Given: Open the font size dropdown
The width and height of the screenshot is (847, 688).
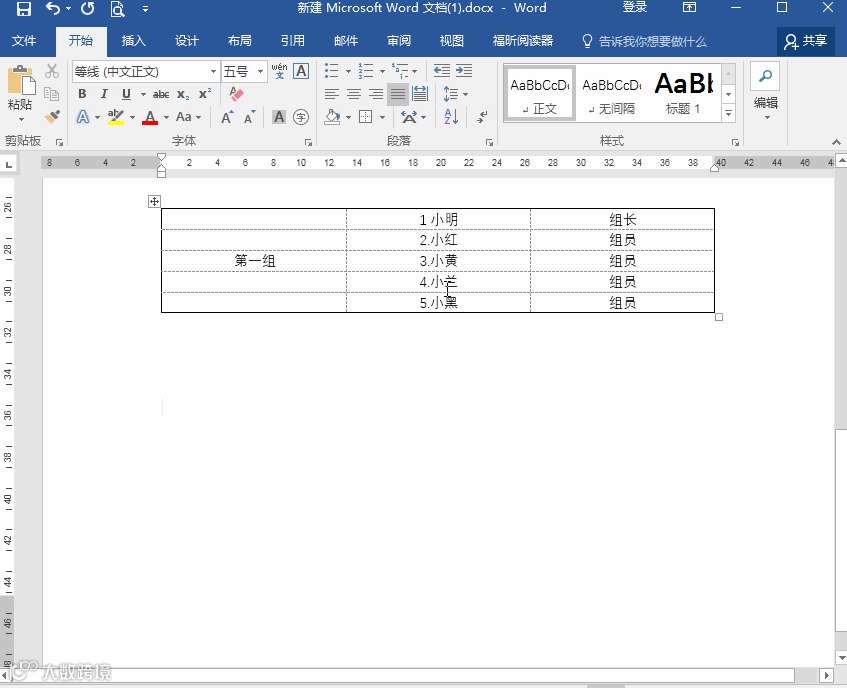Looking at the screenshot, I should pyautogui.click(x=260, y=71).
